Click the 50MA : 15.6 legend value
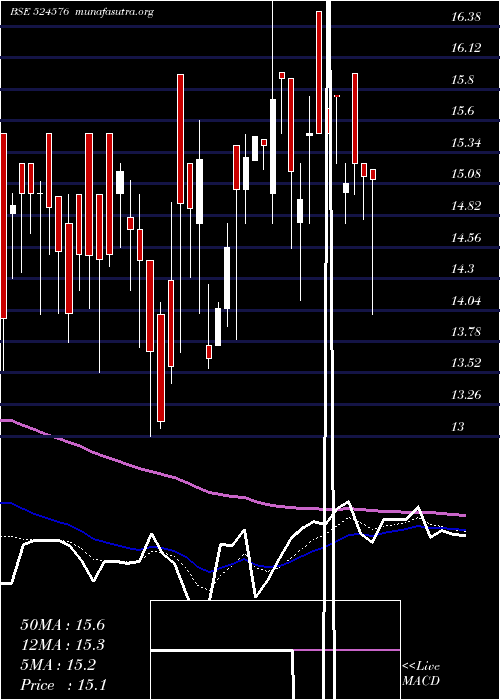This screenshot has height=700, width=500. [62, 625]
